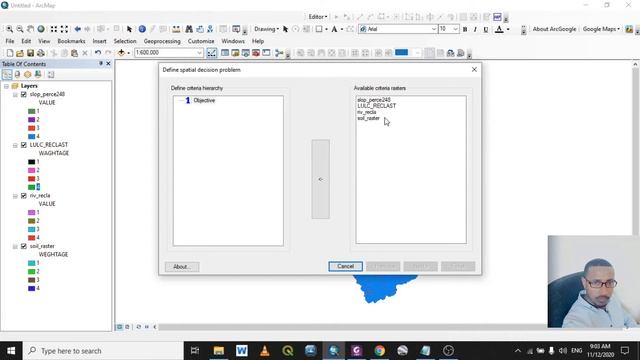The width and height of the screenshot is (640, 360).
Task: Toggle visibility of slop_perce248 layer
Action: (x=24, y=95)
